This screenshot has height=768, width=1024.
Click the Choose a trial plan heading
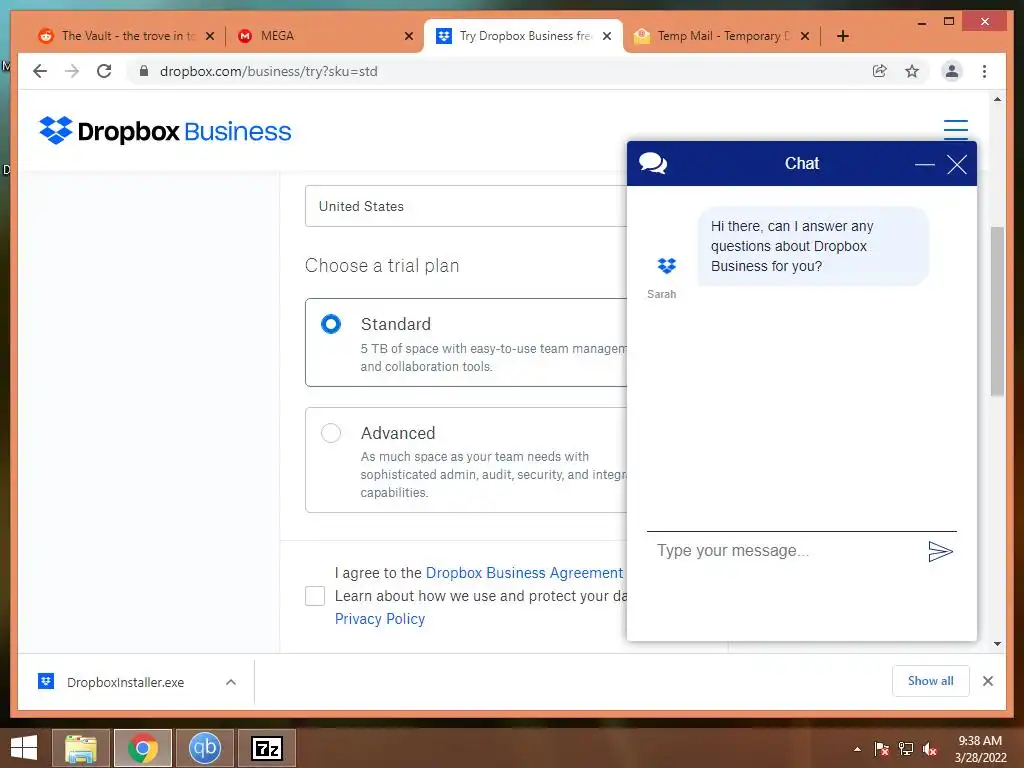click(382, 266)
